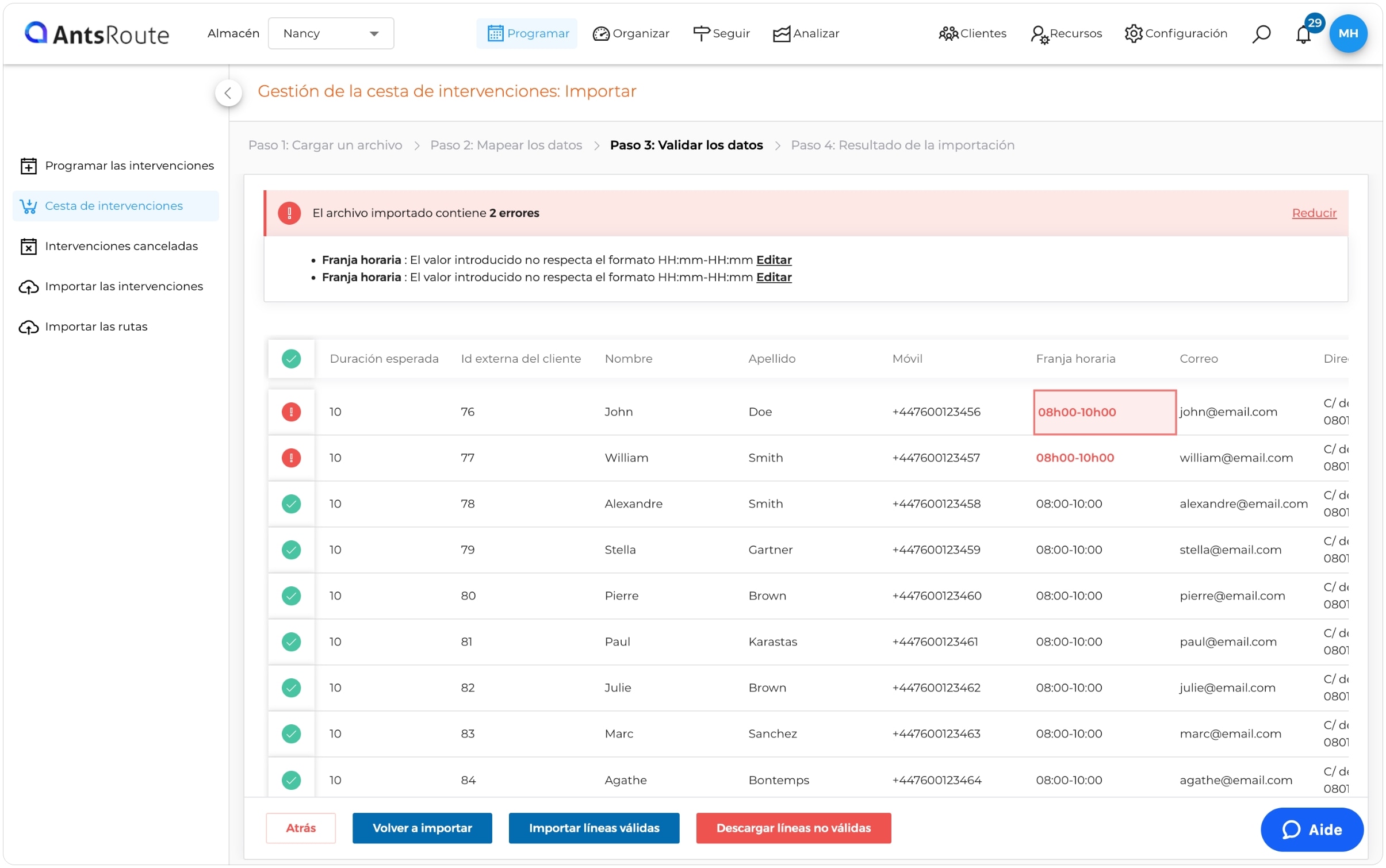Click the AntsRoute logo
Screen dimensions: 1386x868
coord(97,34)
